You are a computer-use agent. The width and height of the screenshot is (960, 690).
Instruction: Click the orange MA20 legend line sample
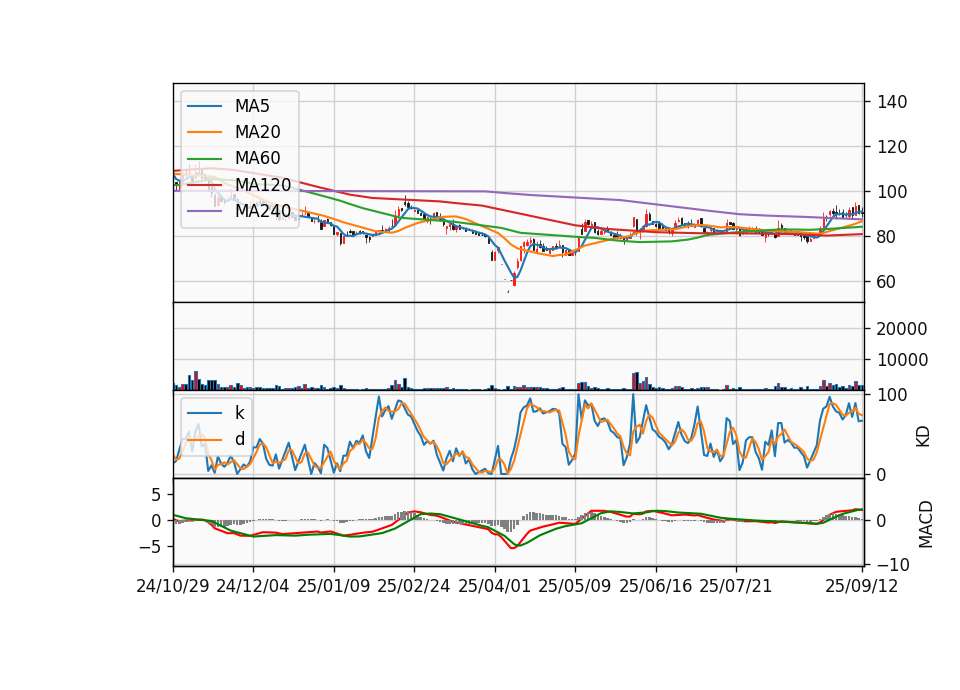pyautogui.click(x=204, y=132)
